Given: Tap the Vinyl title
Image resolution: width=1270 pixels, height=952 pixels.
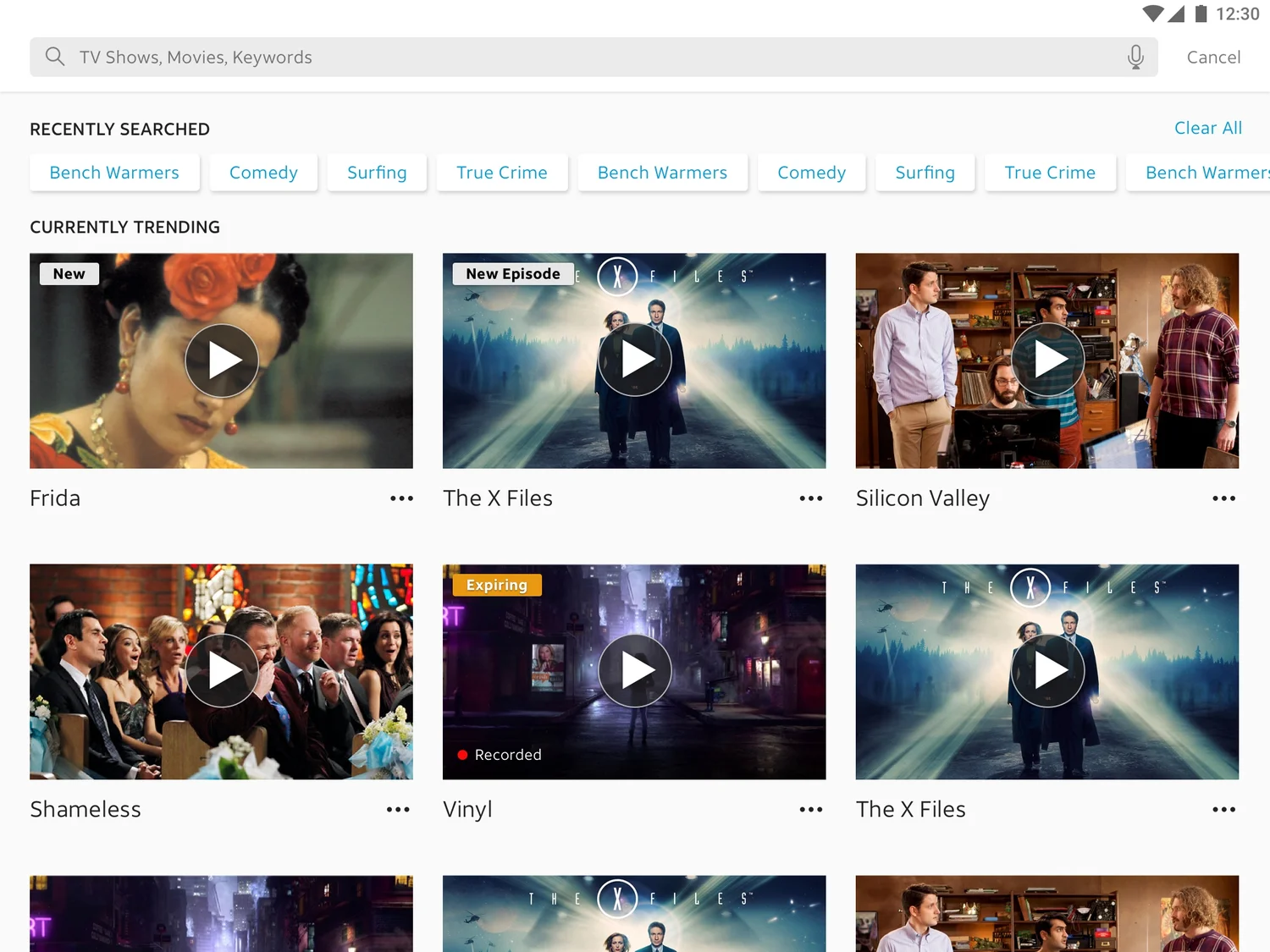Looking at the screenshot, I should [467, 810].
